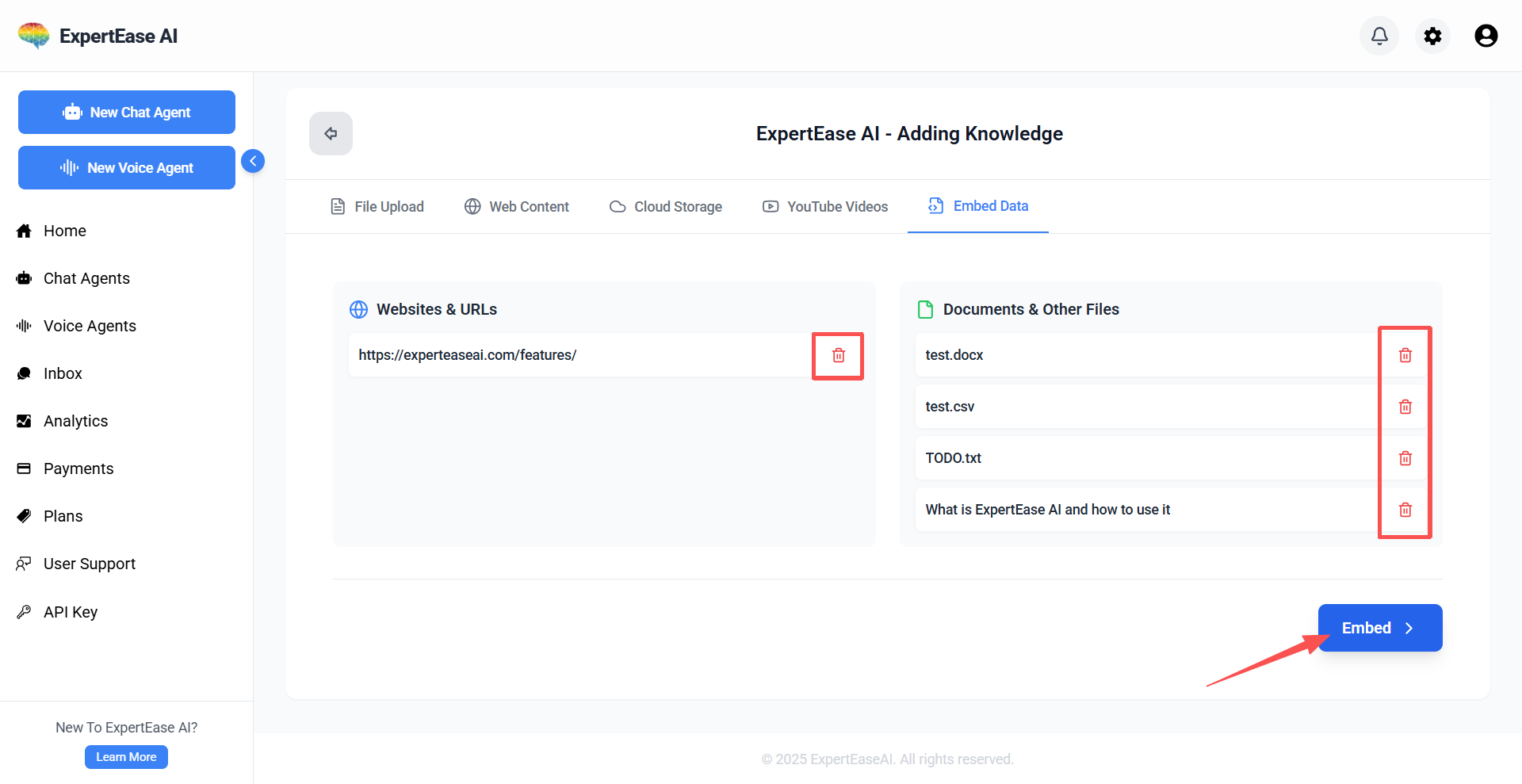Go to the YouTube Videos tab
The image size is (1522, 784).
(825, 207)
